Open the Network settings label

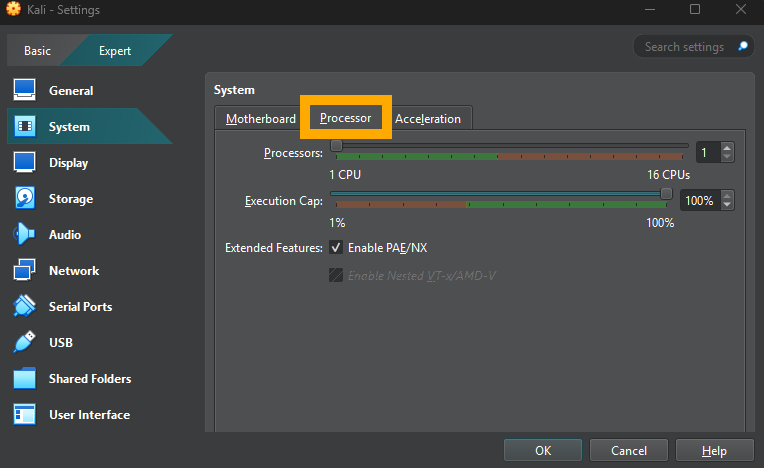click(74, 271)
